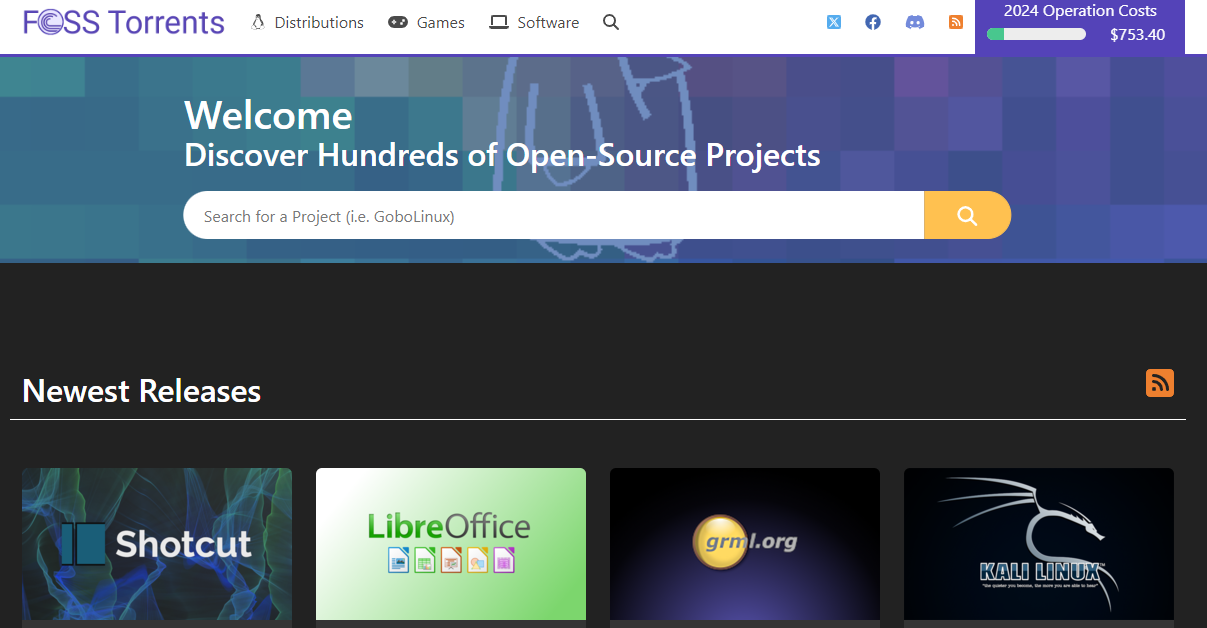This screenshot has width=1207, height=628.
Task: Click the laptop icon beside Software
Action: [498, 21]
